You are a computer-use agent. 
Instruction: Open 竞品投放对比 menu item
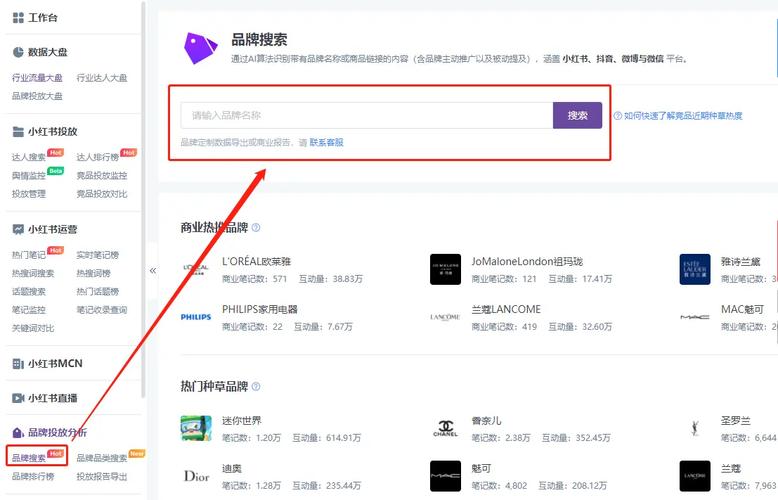coord(102,194)
